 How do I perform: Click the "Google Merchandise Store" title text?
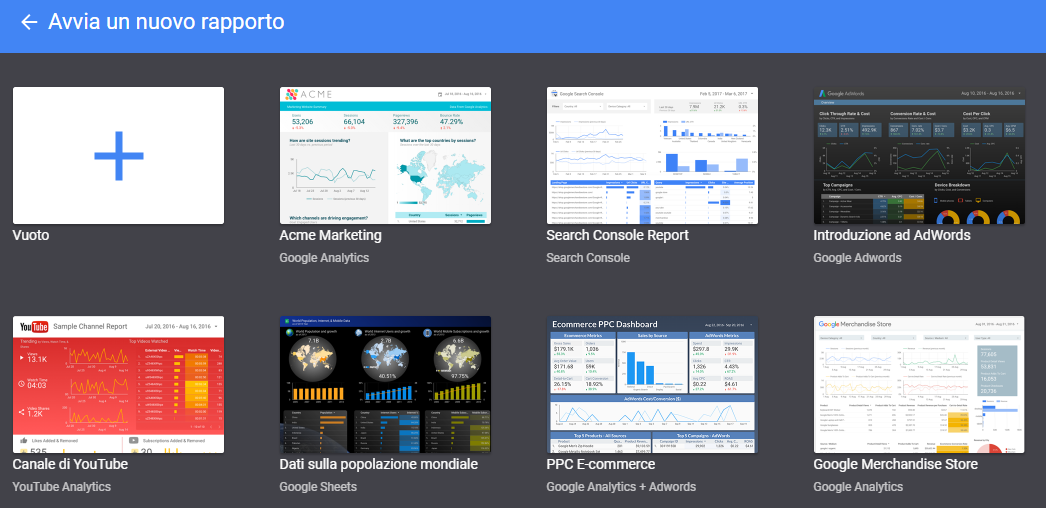(895, 465)
